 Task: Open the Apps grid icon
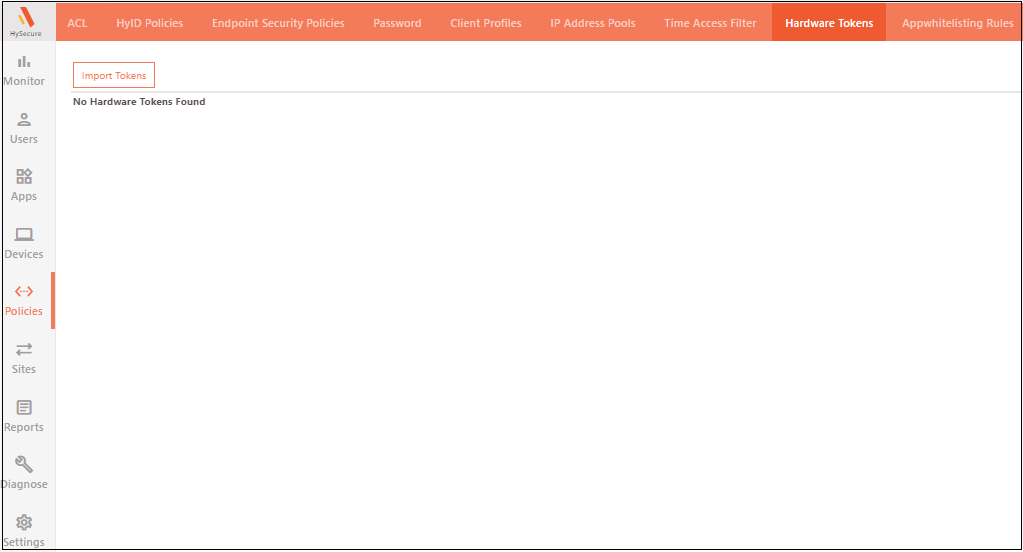pos(24,177)
